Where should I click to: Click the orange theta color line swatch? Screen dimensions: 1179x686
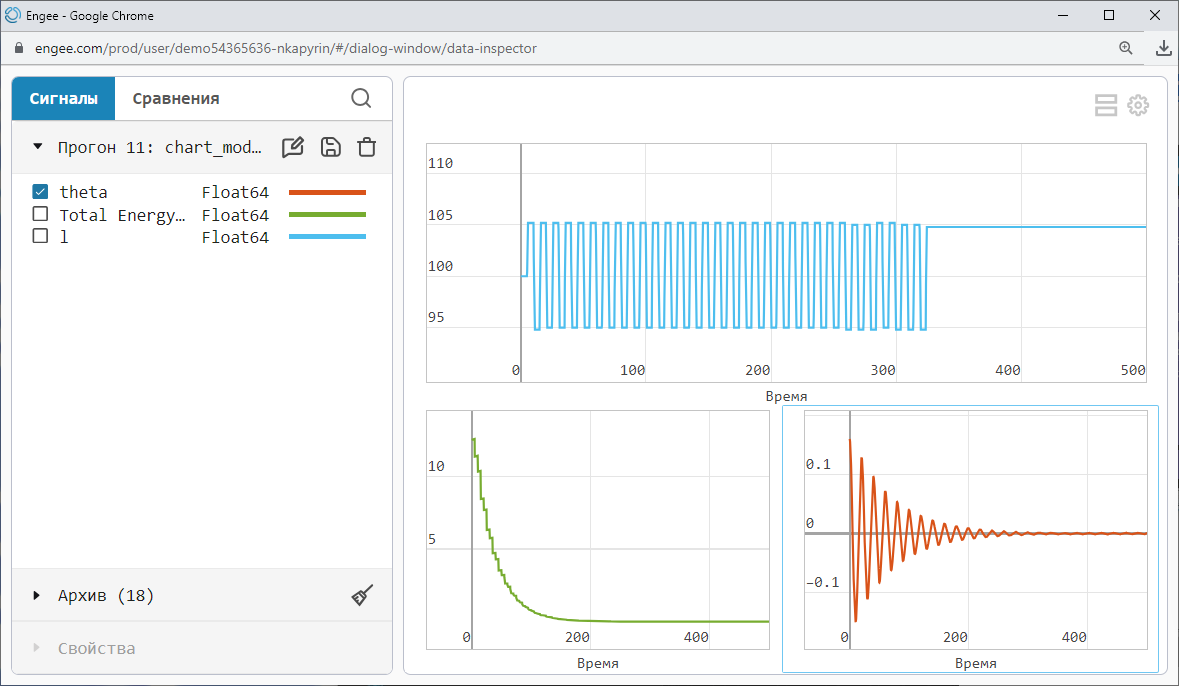(327, 192)
